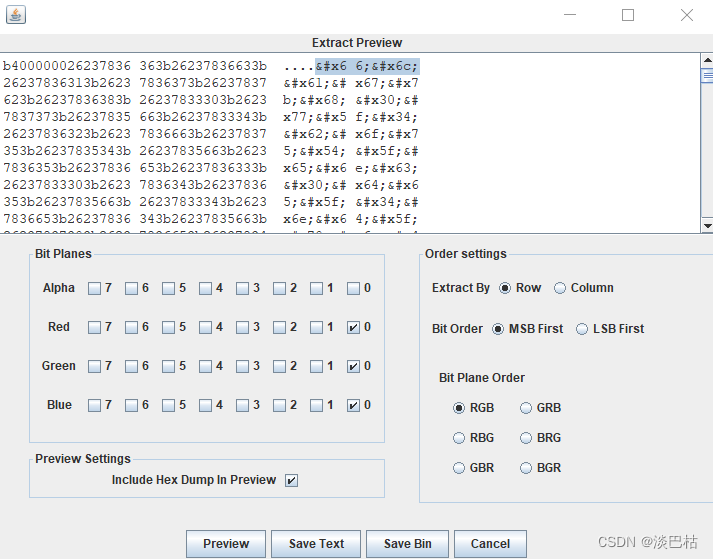Click hex value "7836353b26237836" in preview
The height and width of the screenshot is (559, 713).
click(x=67, y=168)
